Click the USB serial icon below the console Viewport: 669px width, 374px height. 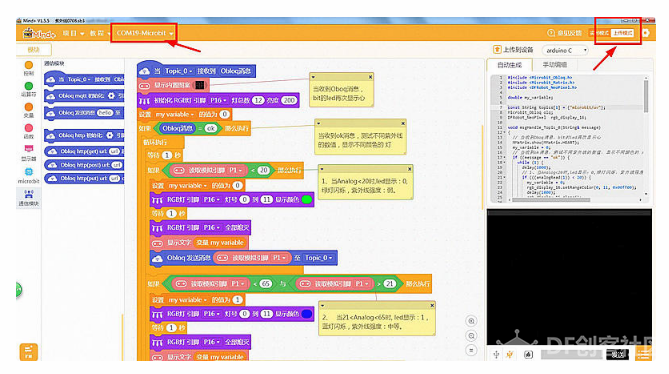[x=496, y=354]
